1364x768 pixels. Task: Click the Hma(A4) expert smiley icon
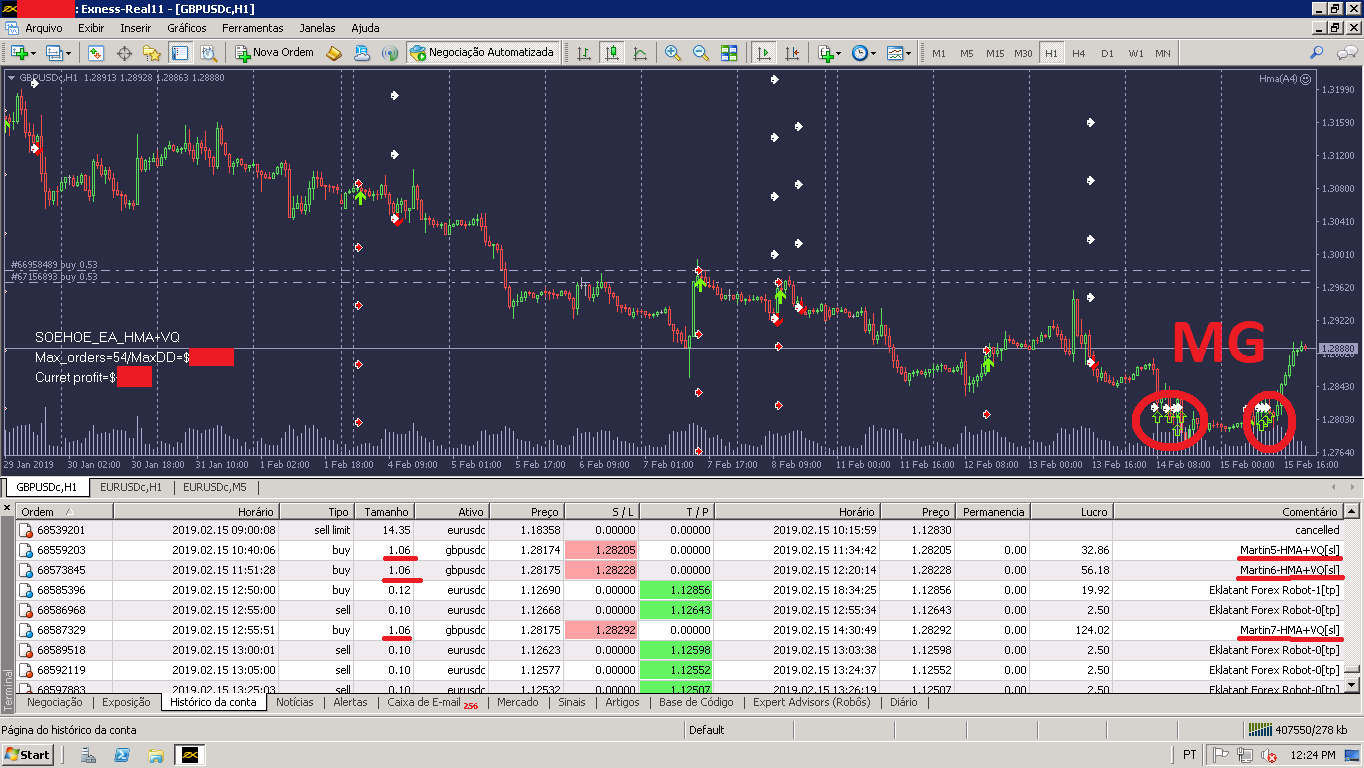pos(1305,79)
